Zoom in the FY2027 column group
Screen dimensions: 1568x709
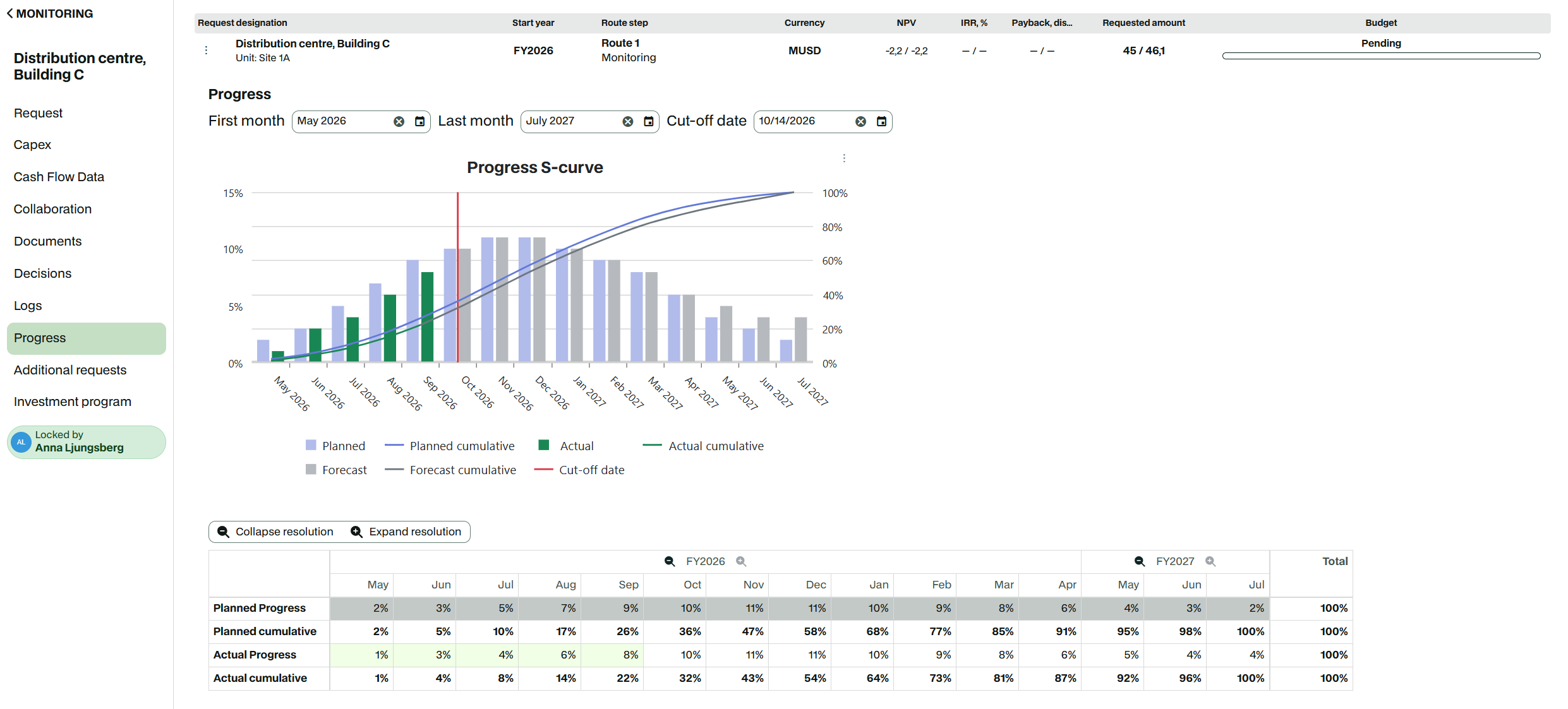[1210, 561]
